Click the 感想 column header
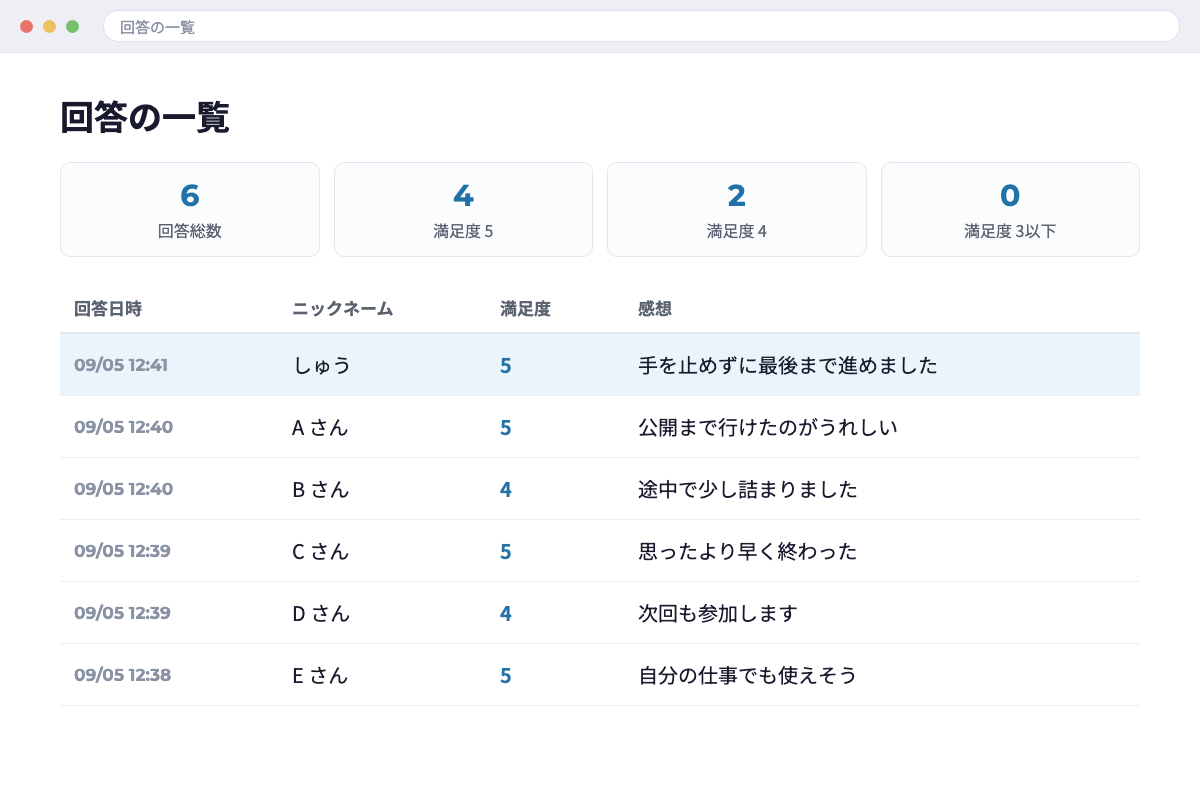Image resolution: width=1200 pixels, height=800 pixels. click(x=655, y=309)
